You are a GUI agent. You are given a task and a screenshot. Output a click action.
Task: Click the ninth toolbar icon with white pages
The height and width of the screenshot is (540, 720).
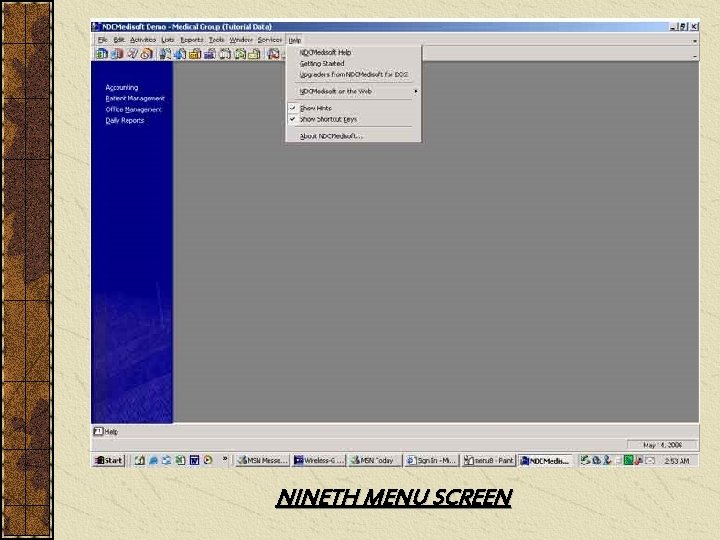tap(225, 54)
